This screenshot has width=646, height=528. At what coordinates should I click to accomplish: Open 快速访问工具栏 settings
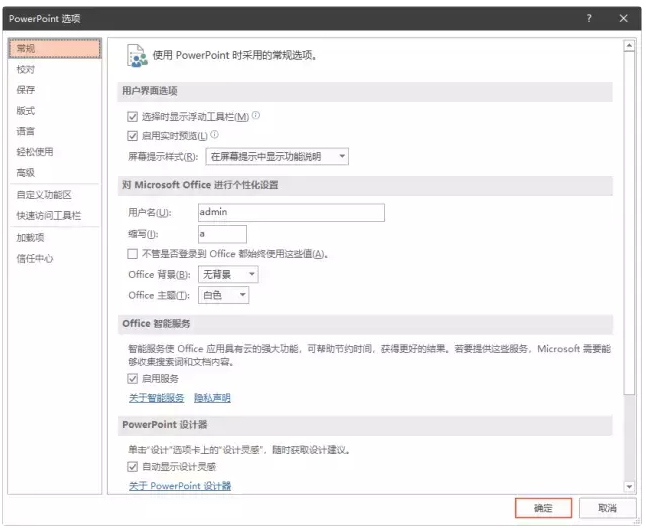(x=54, y=215)
